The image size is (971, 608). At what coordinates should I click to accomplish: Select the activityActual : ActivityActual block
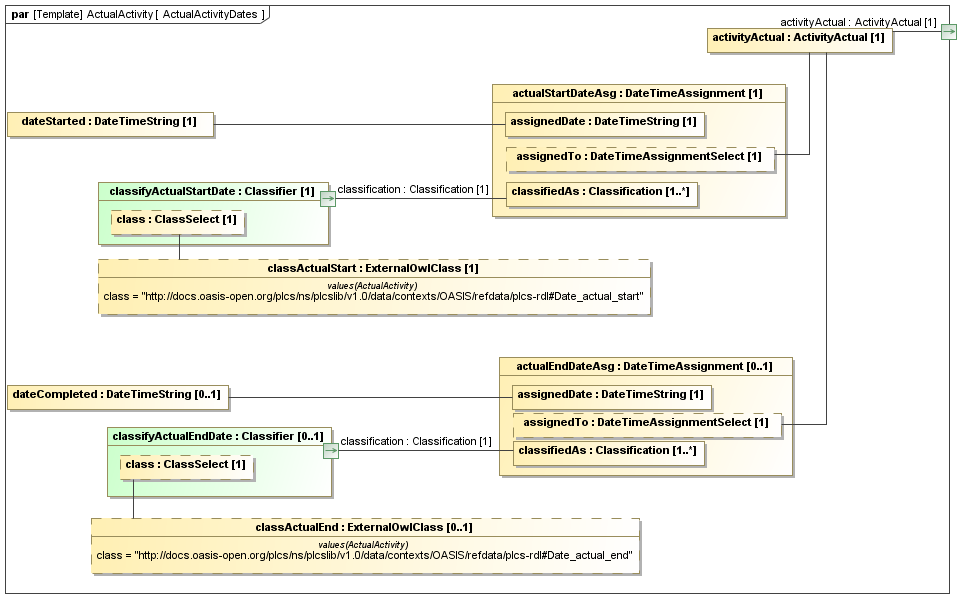(799, 38)
